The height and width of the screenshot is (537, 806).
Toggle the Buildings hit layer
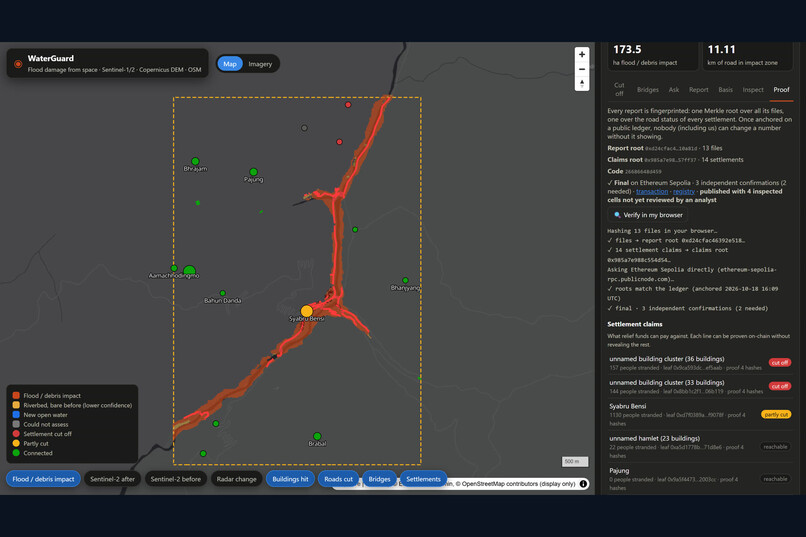coord(290,479)
